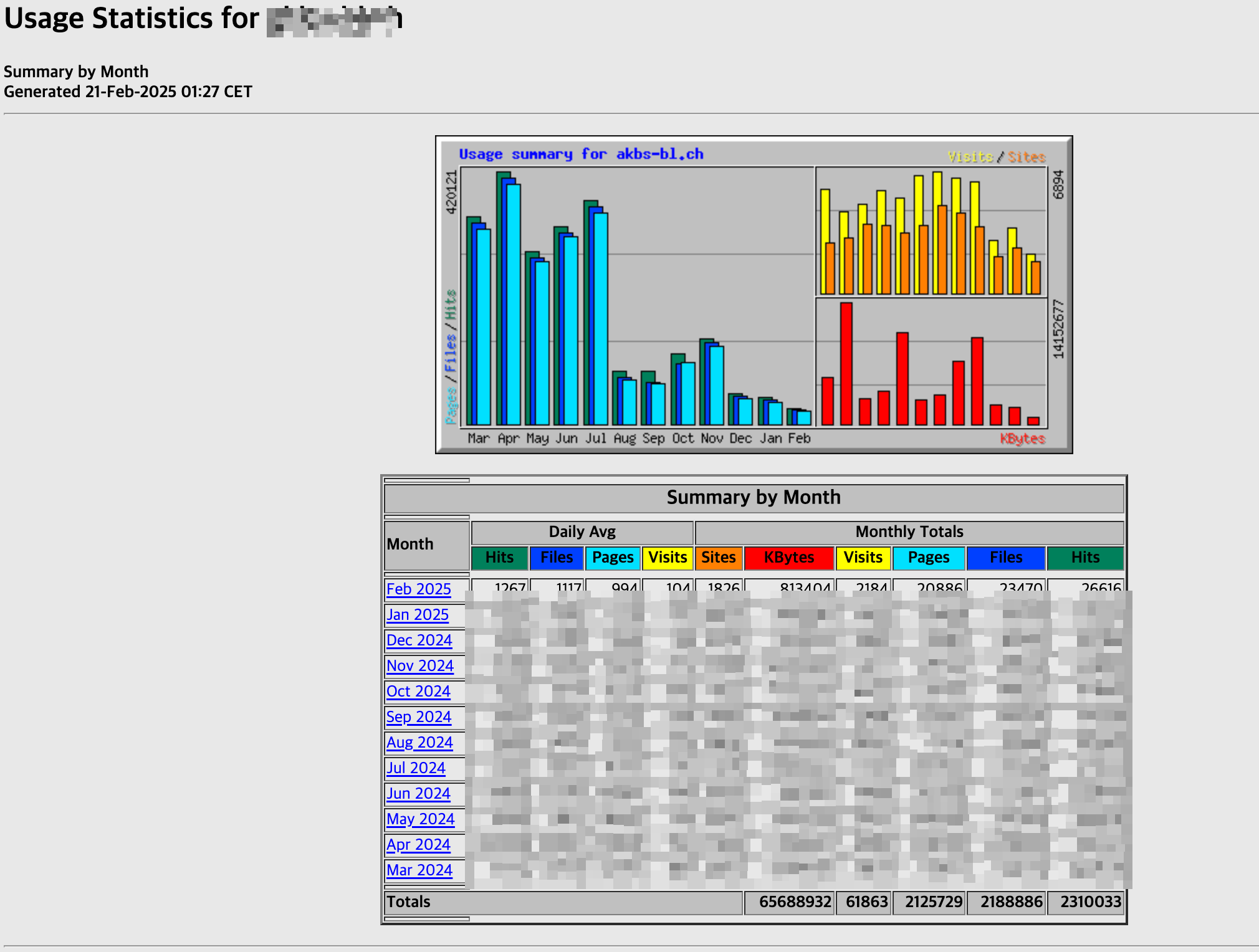Click the Totals row label

tap(409, 902)
